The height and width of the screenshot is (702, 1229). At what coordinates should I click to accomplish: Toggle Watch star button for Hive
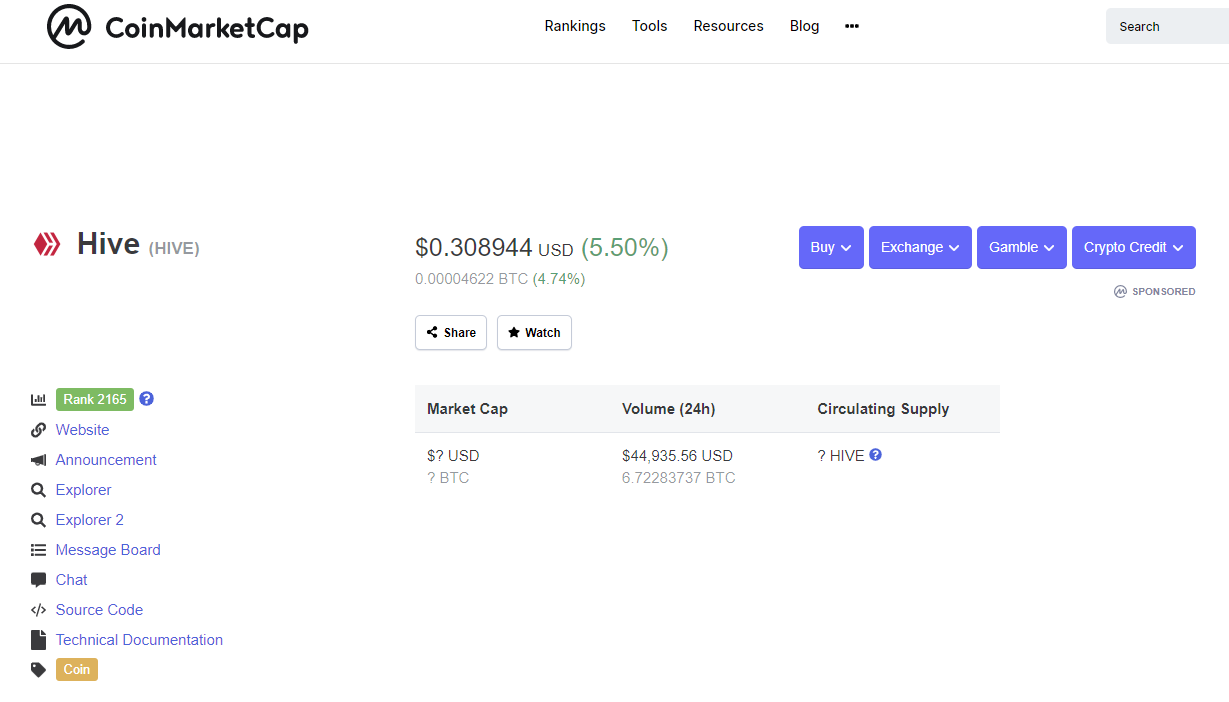click(x=534, y=333)
